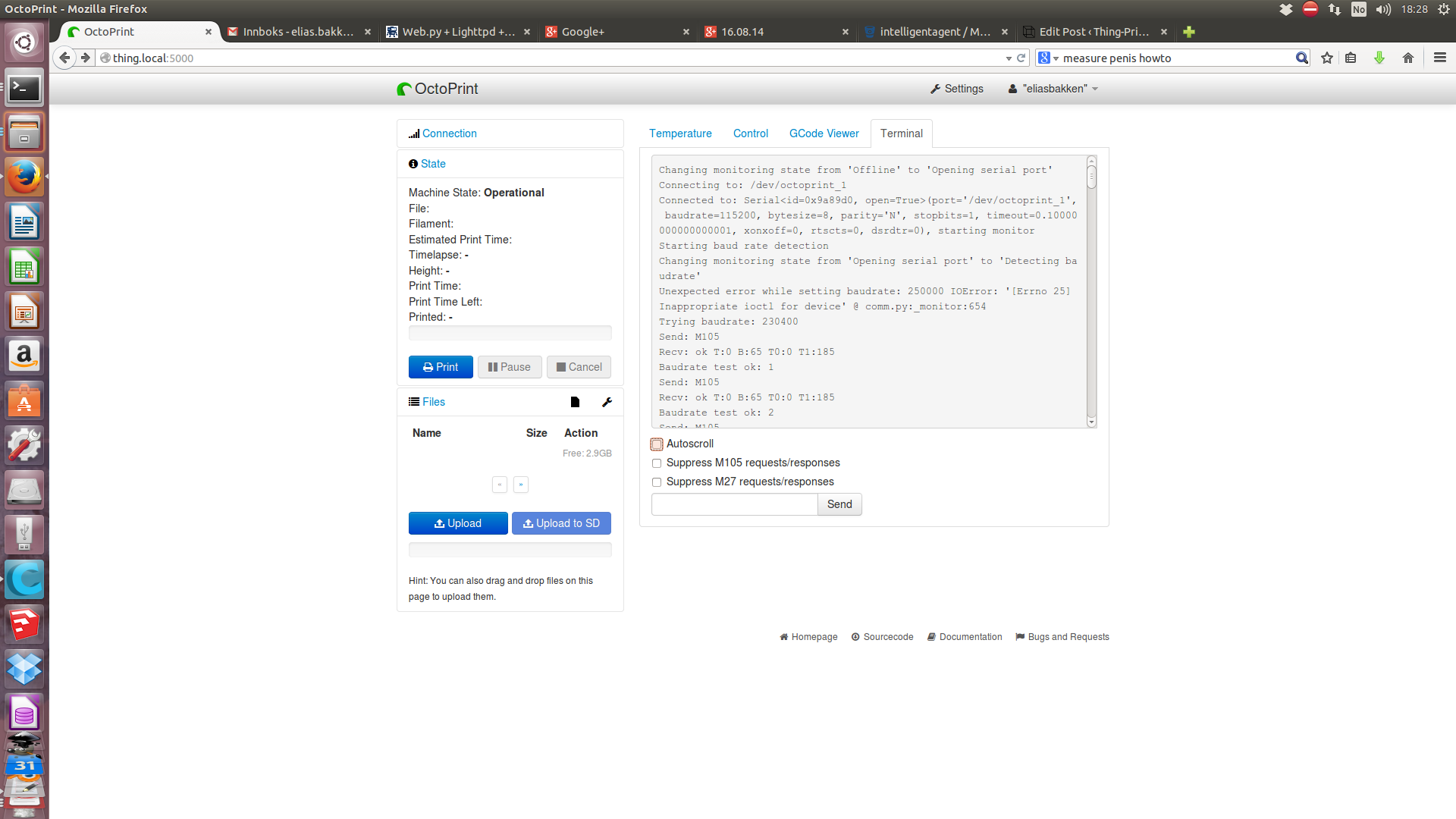Open Firefox downloads arrow icon
Image resolution: width=1456 pixels, height=819 pixels.
1379,58
